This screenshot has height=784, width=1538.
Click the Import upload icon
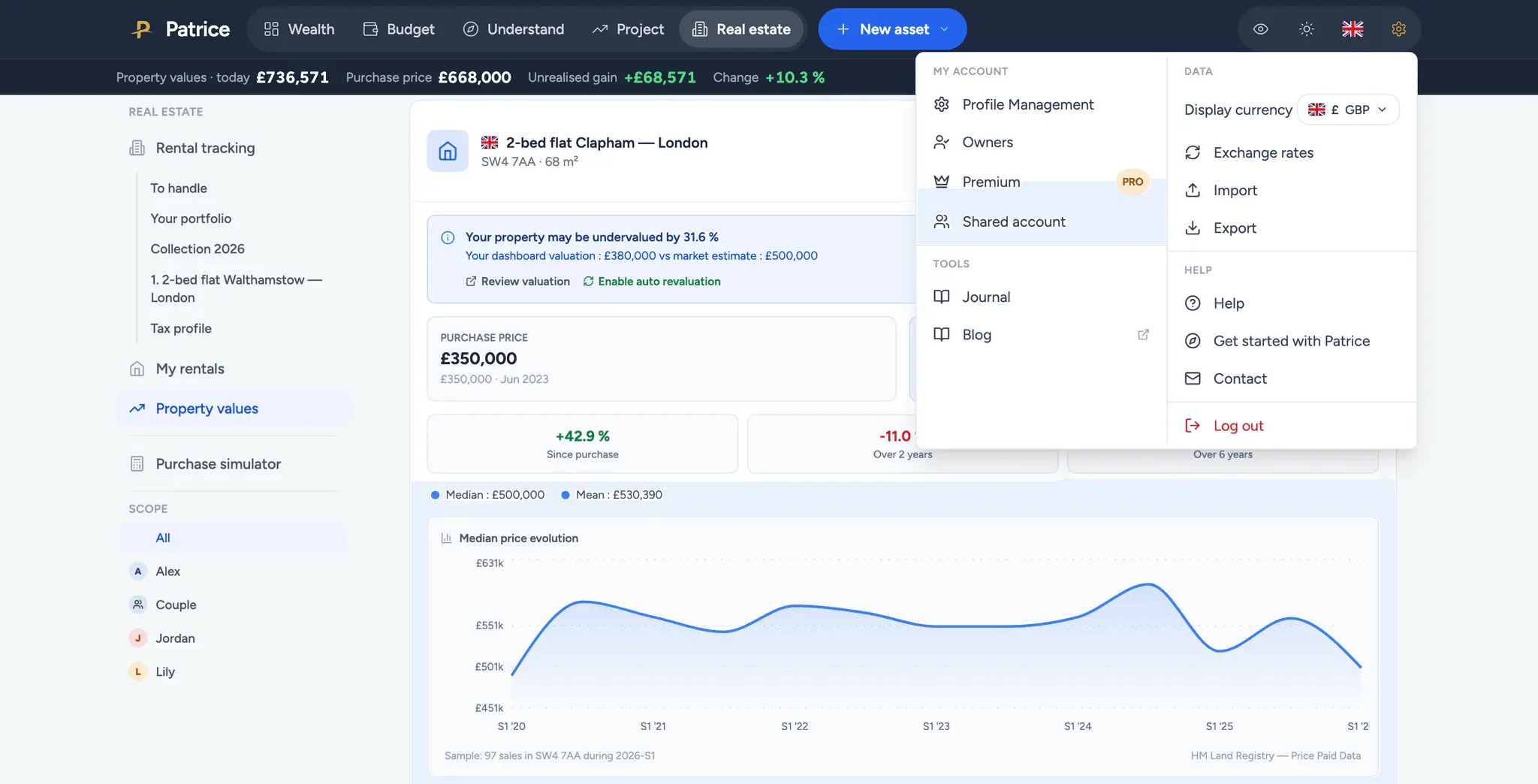point(1193,190)
